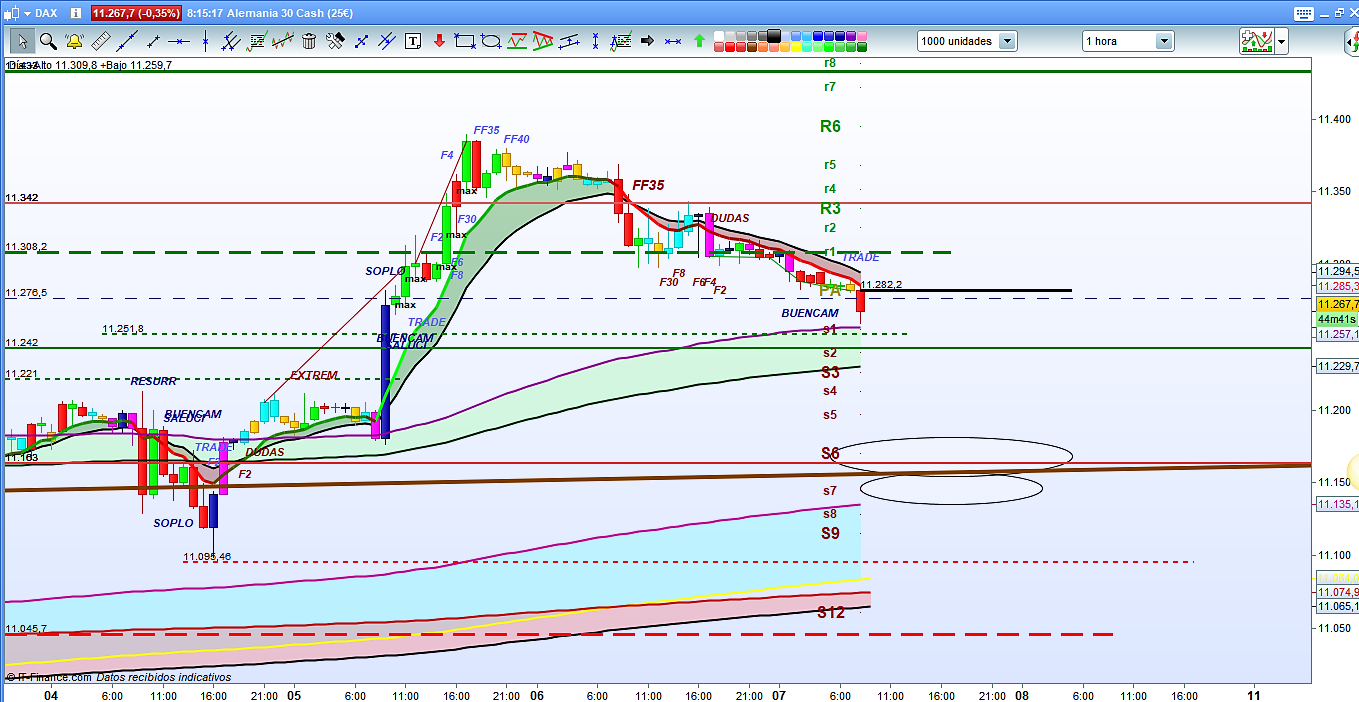The height and width of the screenshot is (702, 1359).
Task: Click the trash can to delete drawings
Action: 309,41
